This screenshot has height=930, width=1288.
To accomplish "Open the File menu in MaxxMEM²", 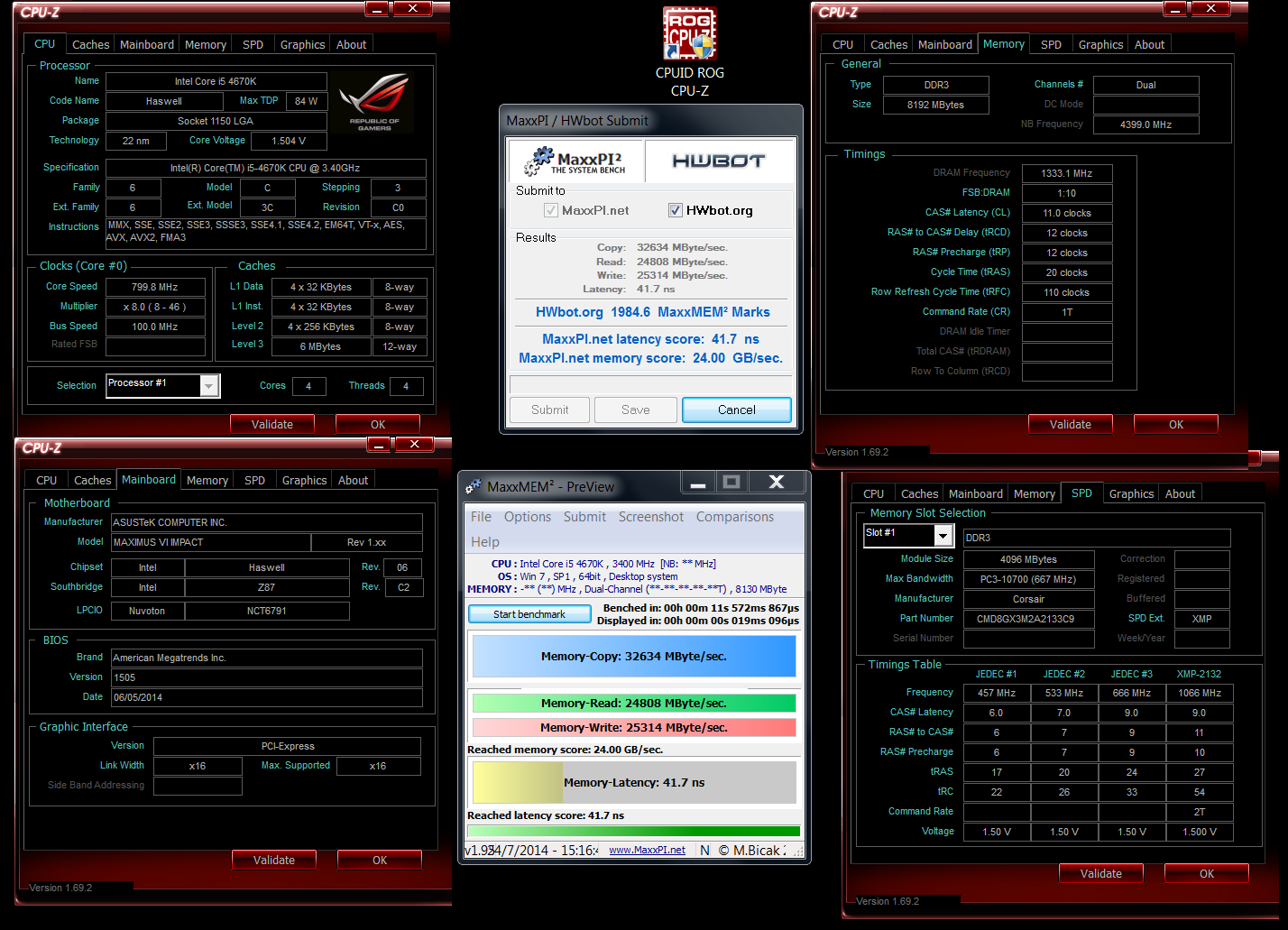I will [x=481, y=517].
